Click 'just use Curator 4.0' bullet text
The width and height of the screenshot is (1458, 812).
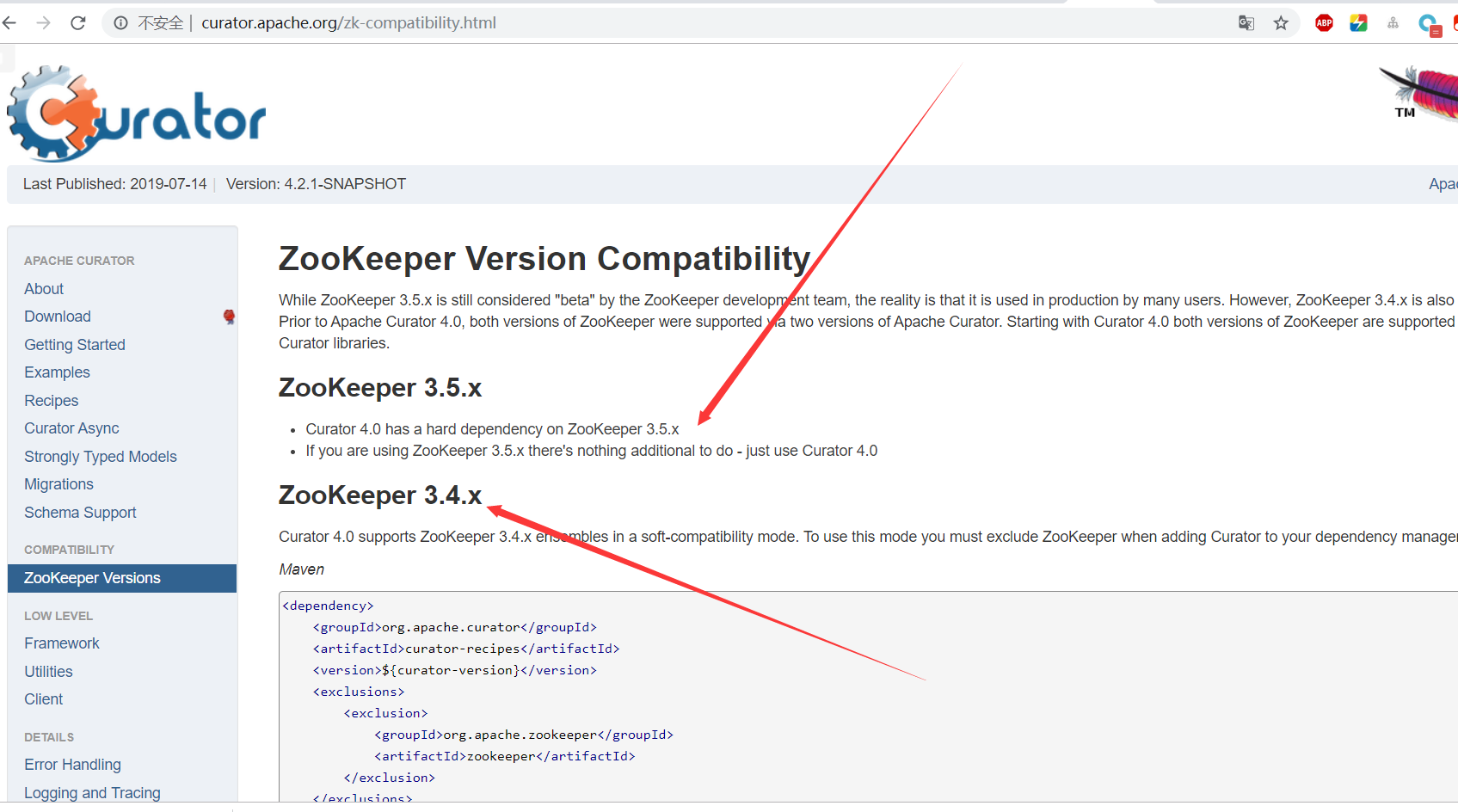click(811, 451)
